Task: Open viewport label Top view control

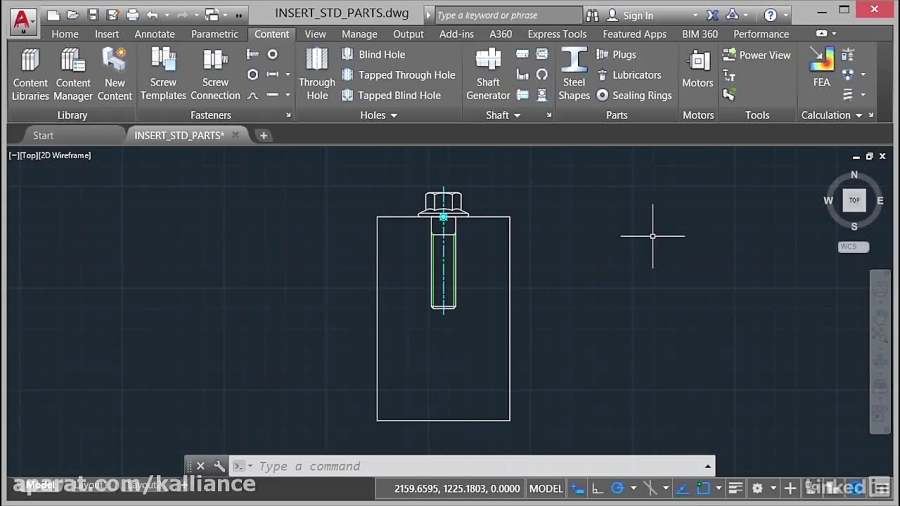Action: coord(29,155)
